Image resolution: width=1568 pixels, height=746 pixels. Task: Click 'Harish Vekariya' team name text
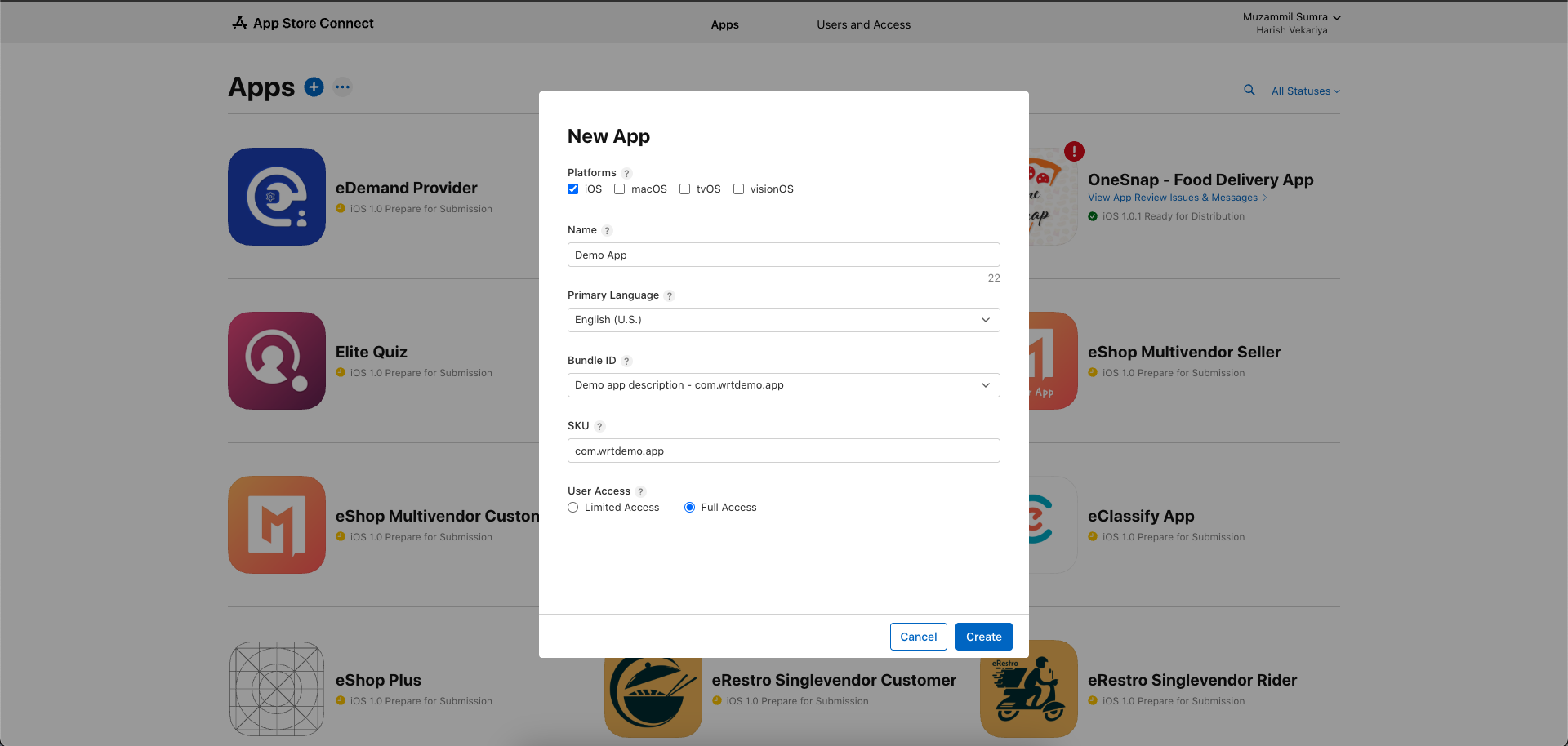[1292, 30]
